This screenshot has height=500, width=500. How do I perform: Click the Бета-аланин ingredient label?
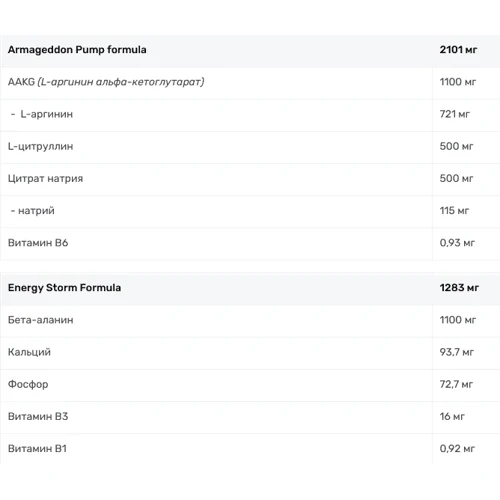[x=41, y=320]
